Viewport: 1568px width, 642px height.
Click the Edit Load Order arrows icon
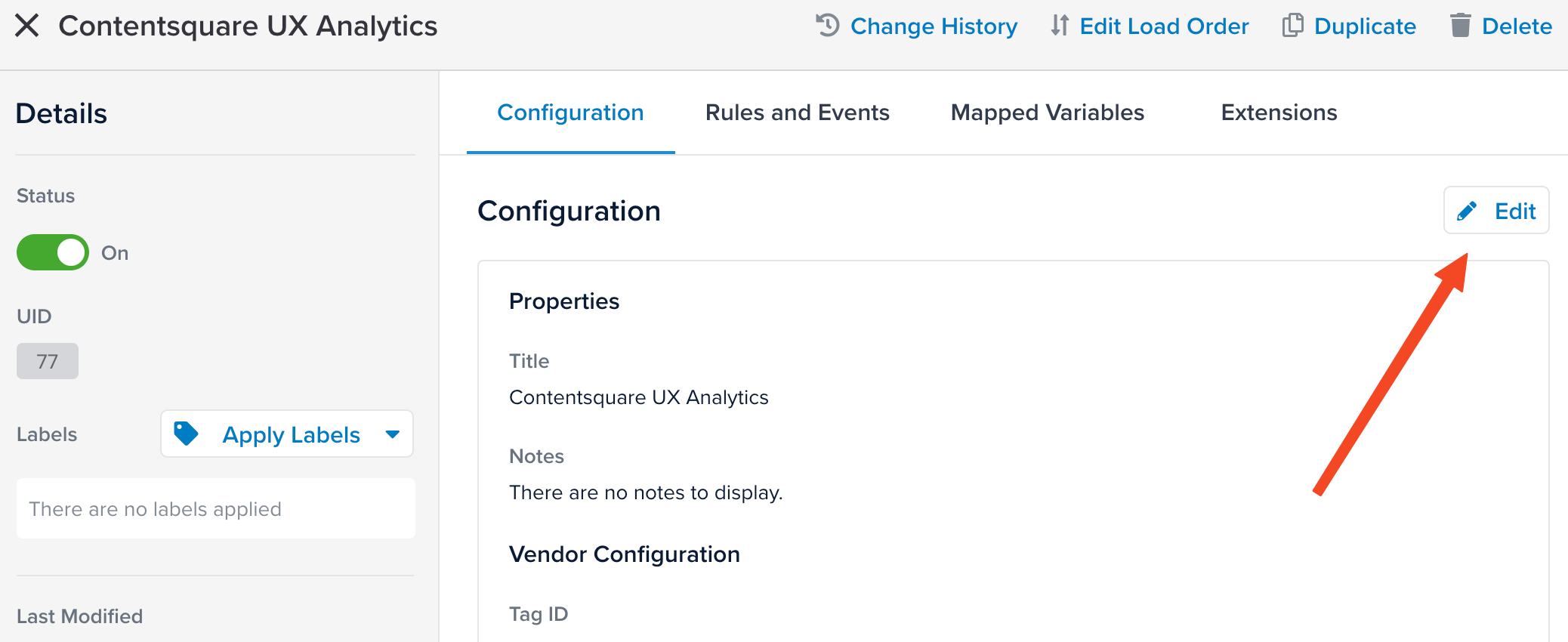pos(1060,26)
